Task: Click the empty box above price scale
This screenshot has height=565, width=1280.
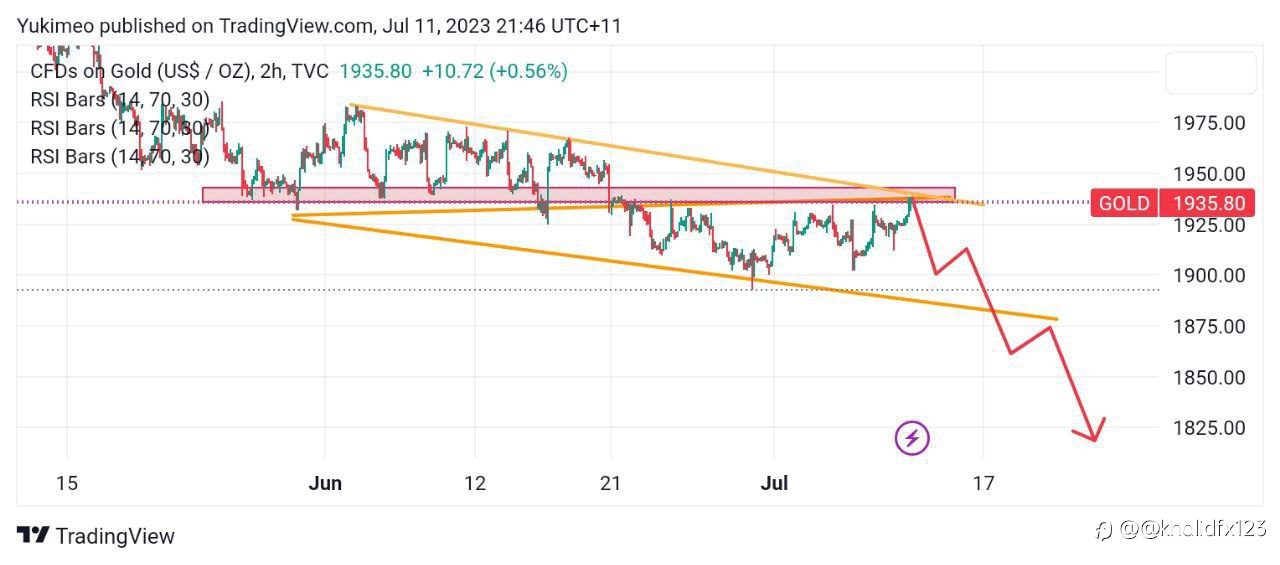Action: tap(1210, 73)
